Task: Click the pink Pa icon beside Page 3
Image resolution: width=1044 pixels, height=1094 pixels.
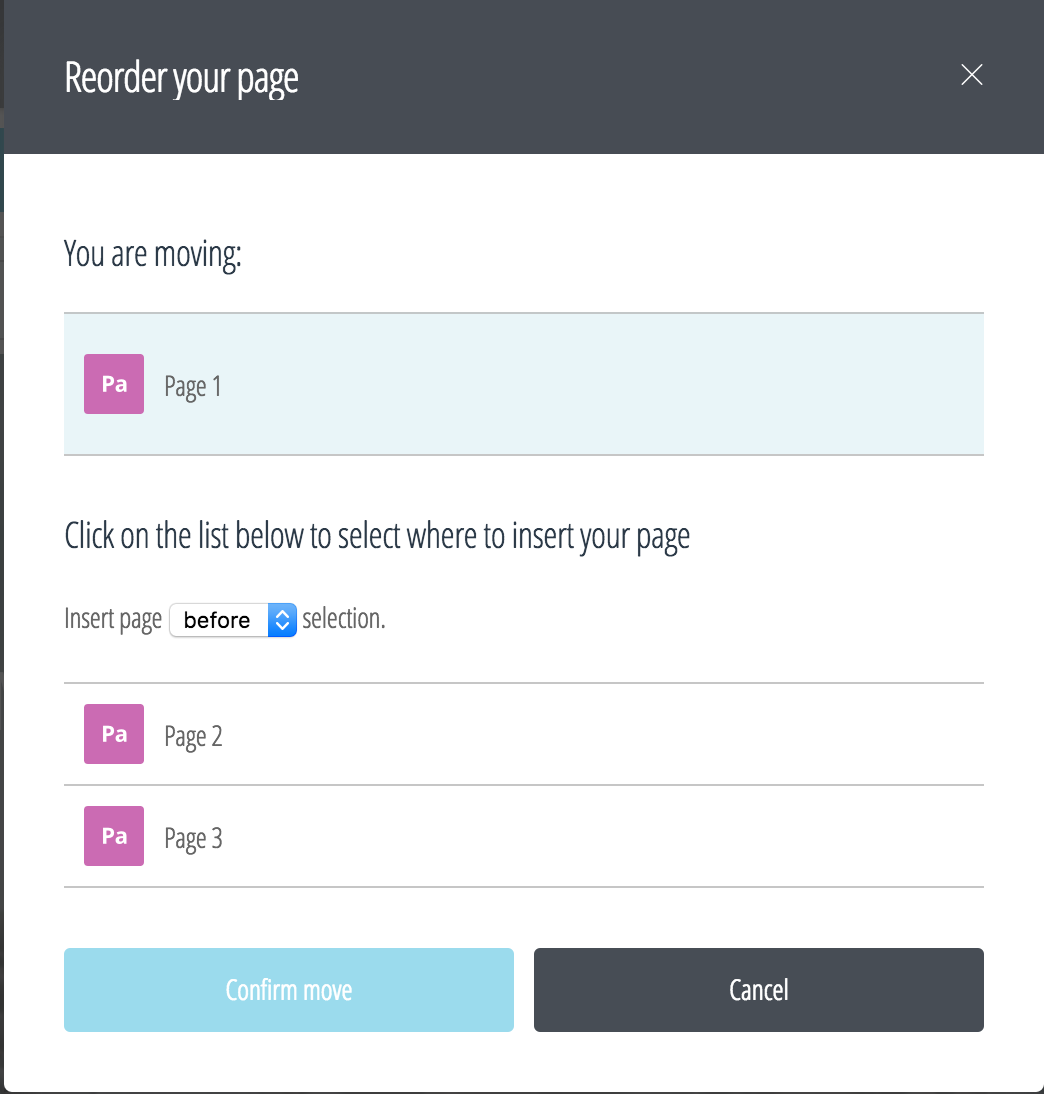Action: coord(114,836)
